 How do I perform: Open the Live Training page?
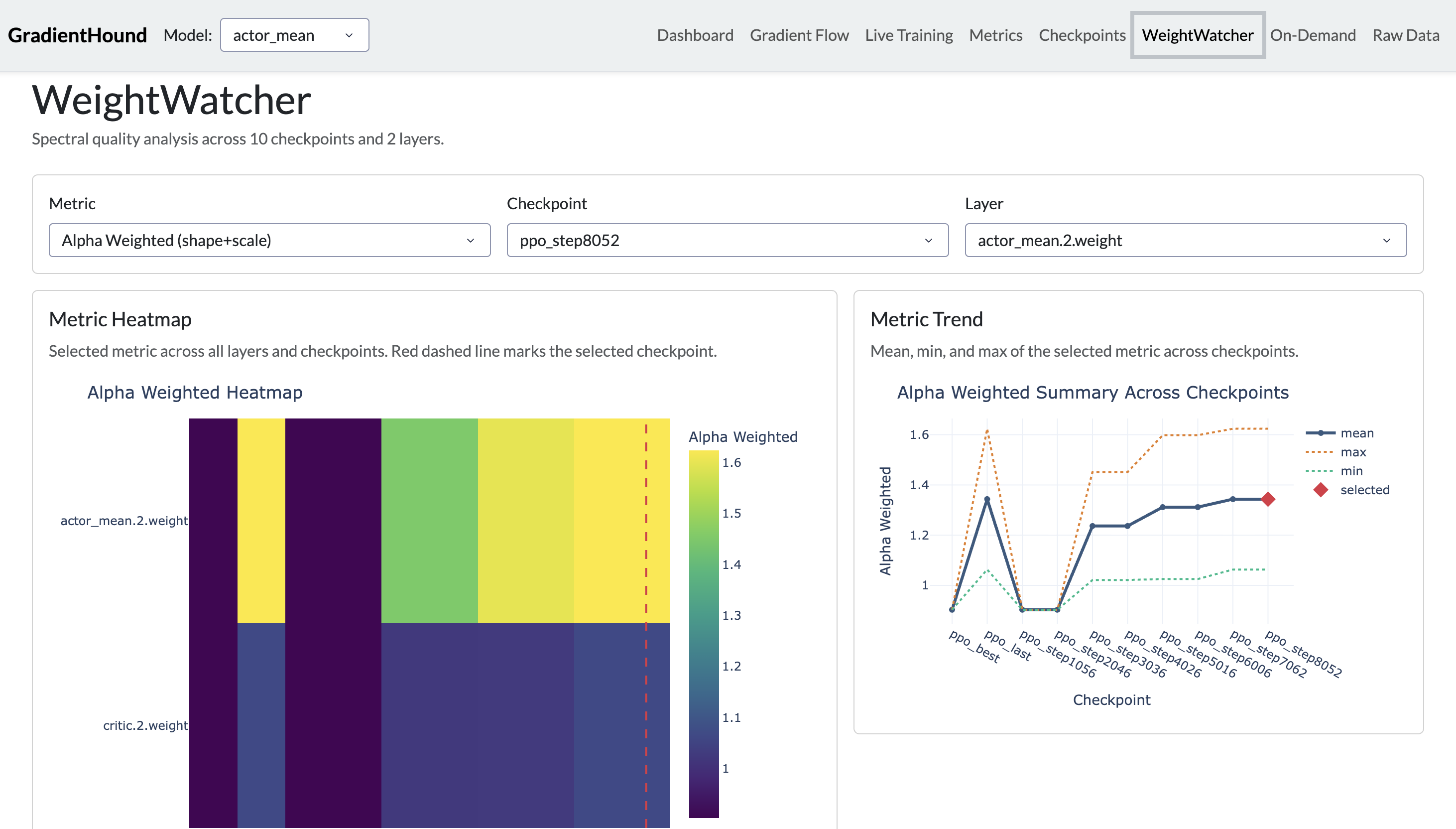point(909,35)
